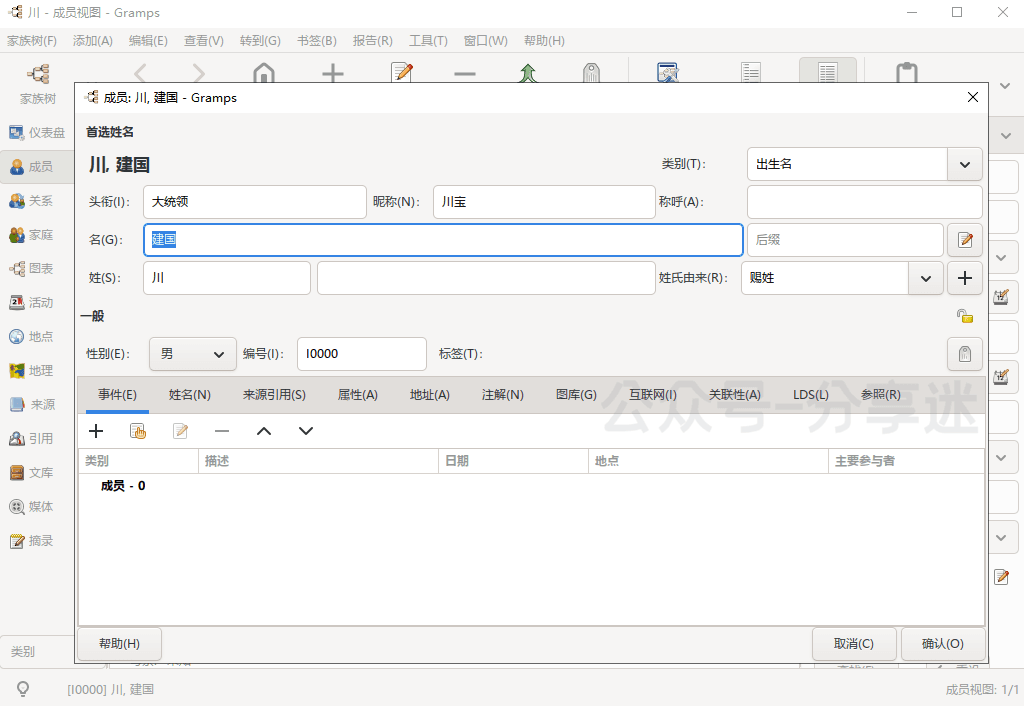Expand the 类别 dropdown showing 出生名
This screenshot has height=706, width=1024.
pyautogui.click(x=964, y=164)
